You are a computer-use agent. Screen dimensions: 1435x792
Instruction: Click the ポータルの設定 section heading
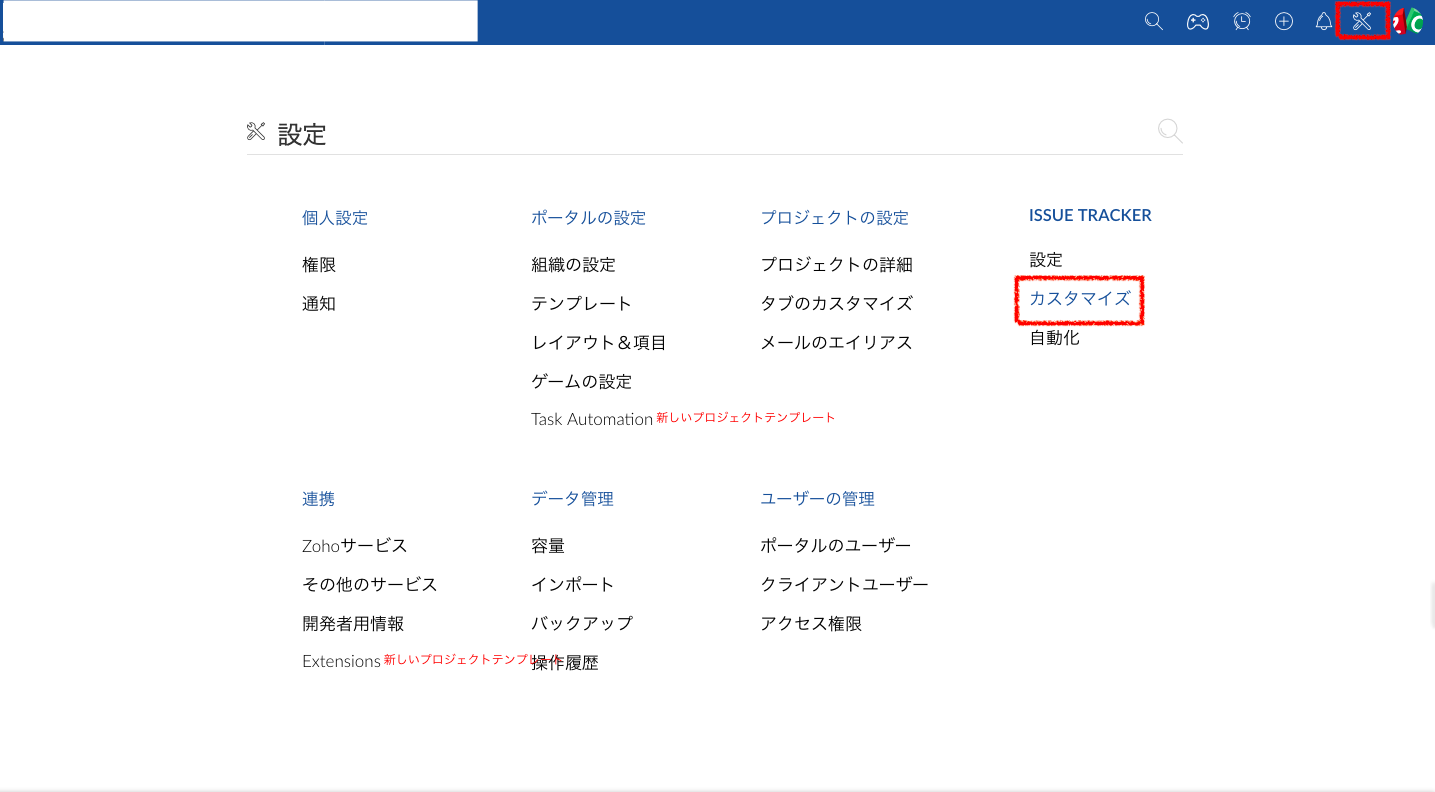click(x=588, y=218)
